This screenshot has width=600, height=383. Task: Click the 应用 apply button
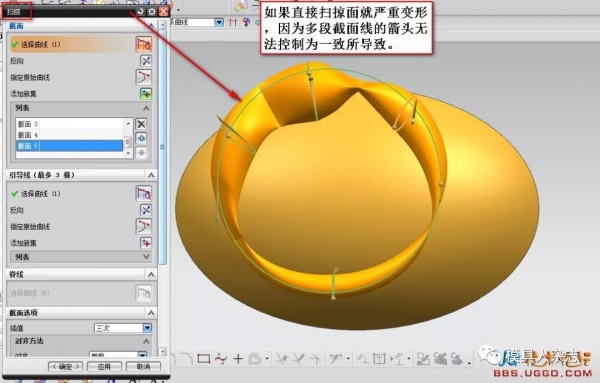[104, 367]
